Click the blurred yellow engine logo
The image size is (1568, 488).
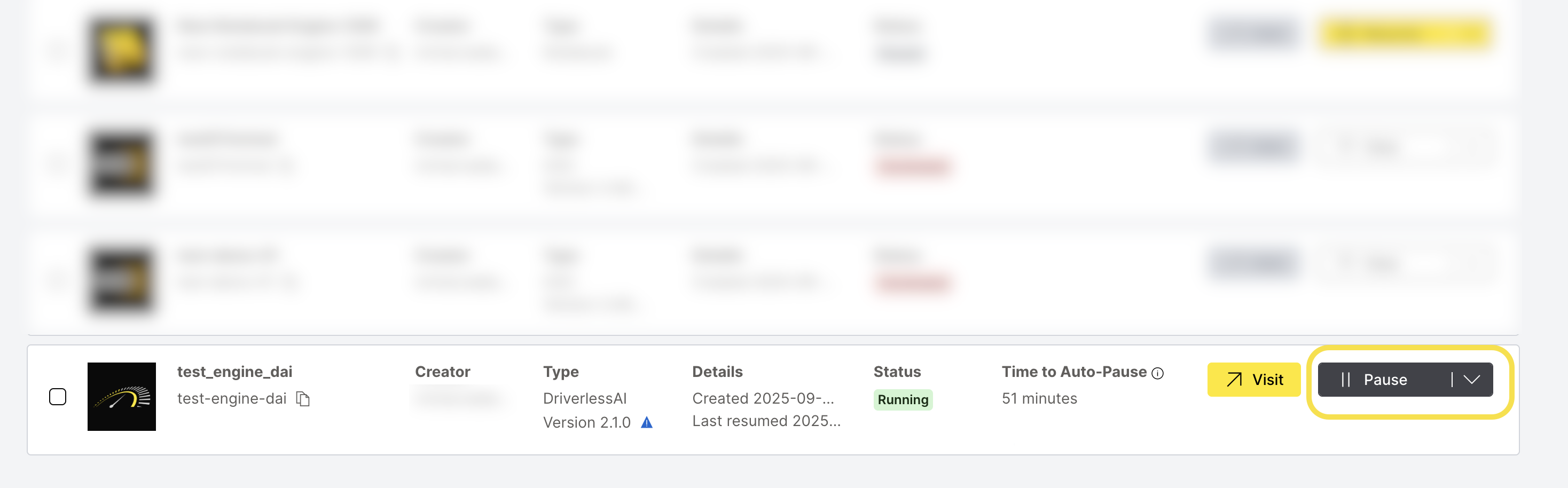121,50
